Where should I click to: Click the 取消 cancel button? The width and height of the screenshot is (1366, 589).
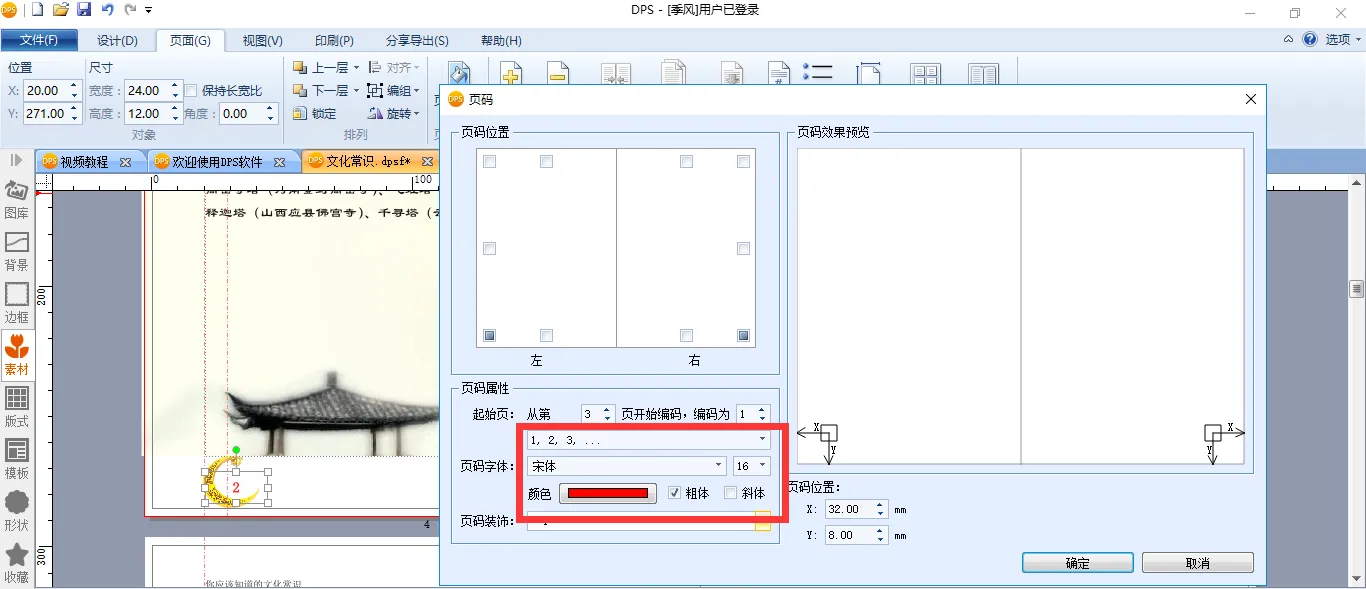click(x=1197, y=563)
